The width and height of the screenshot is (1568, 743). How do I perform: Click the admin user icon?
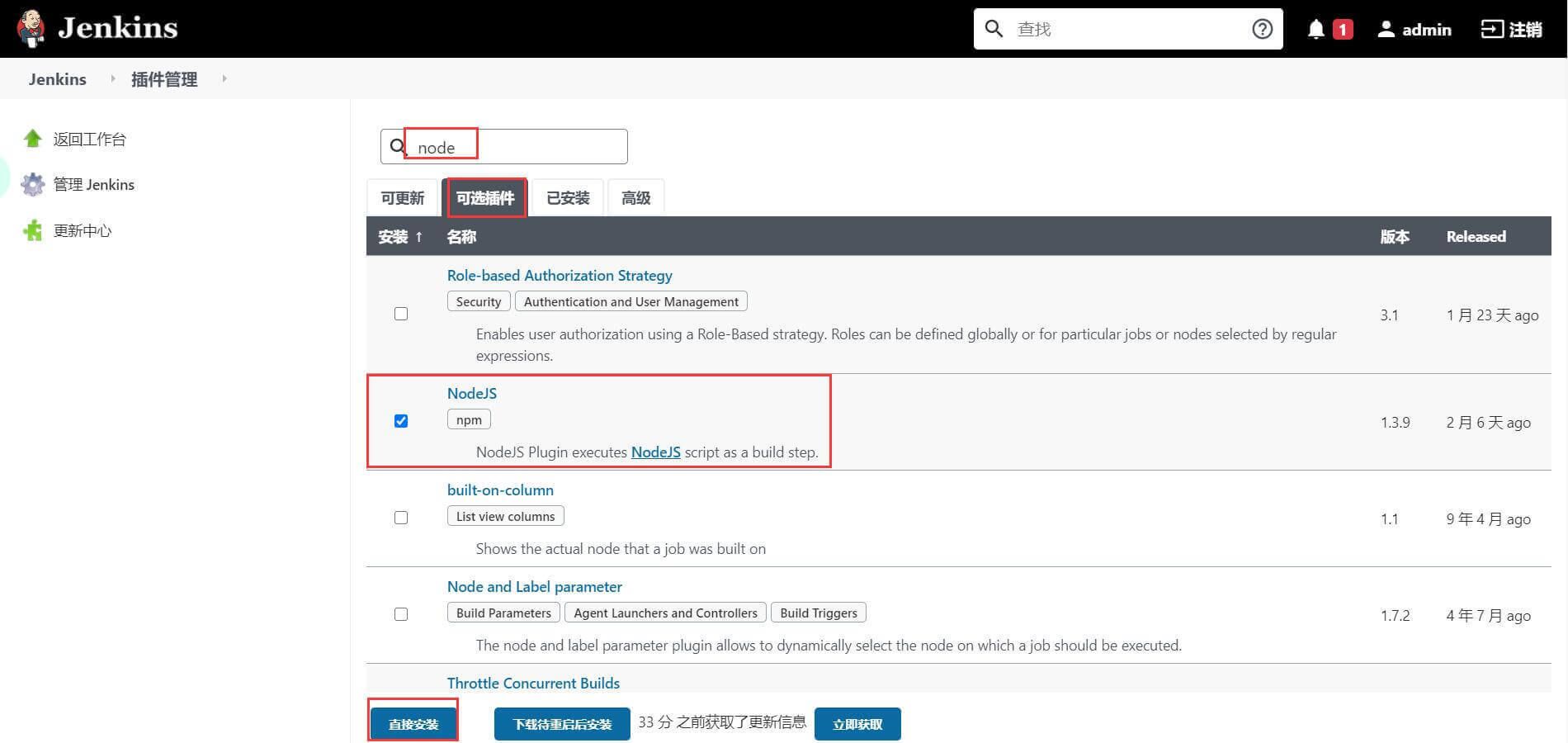1386,30
